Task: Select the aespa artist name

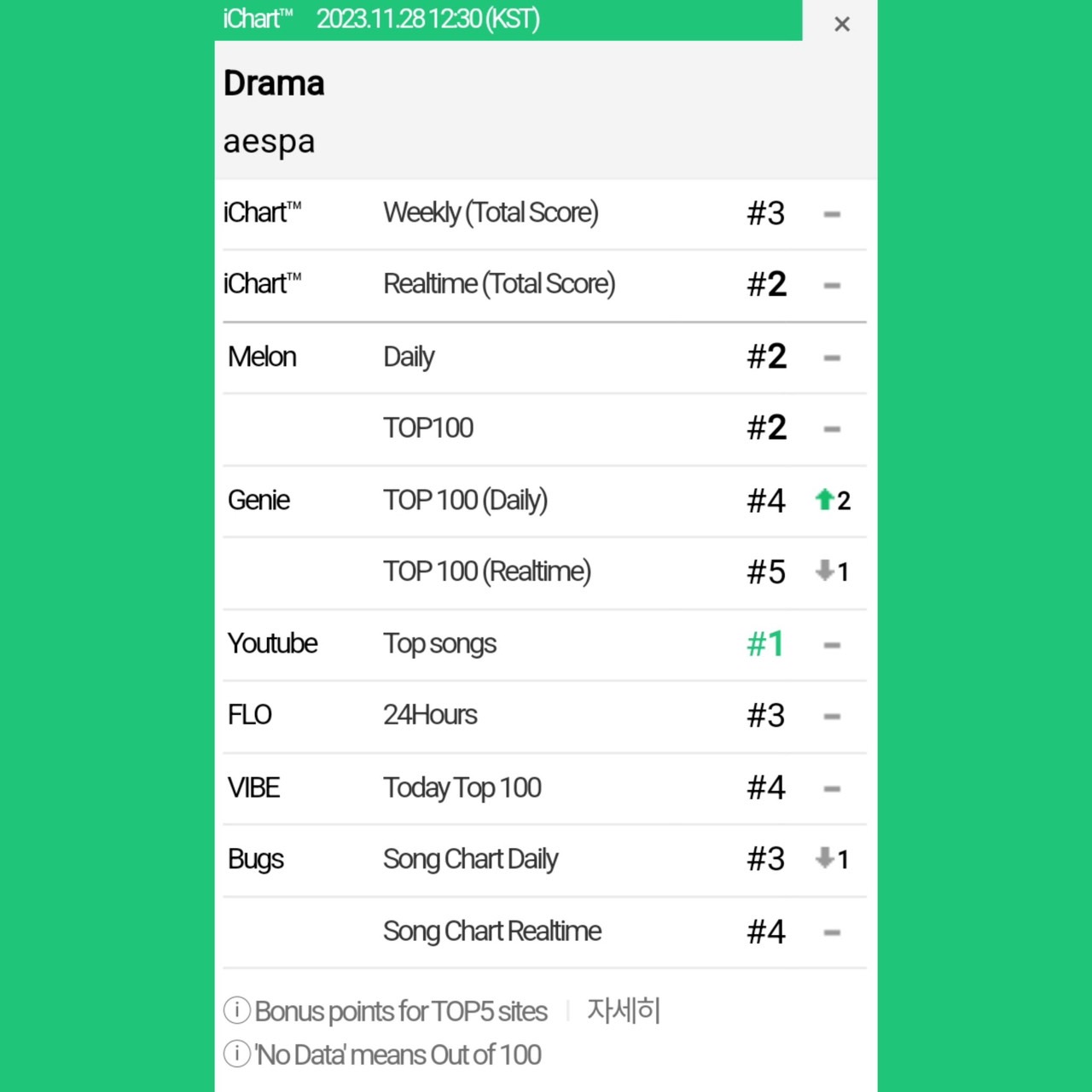Action: pos(269,142)
